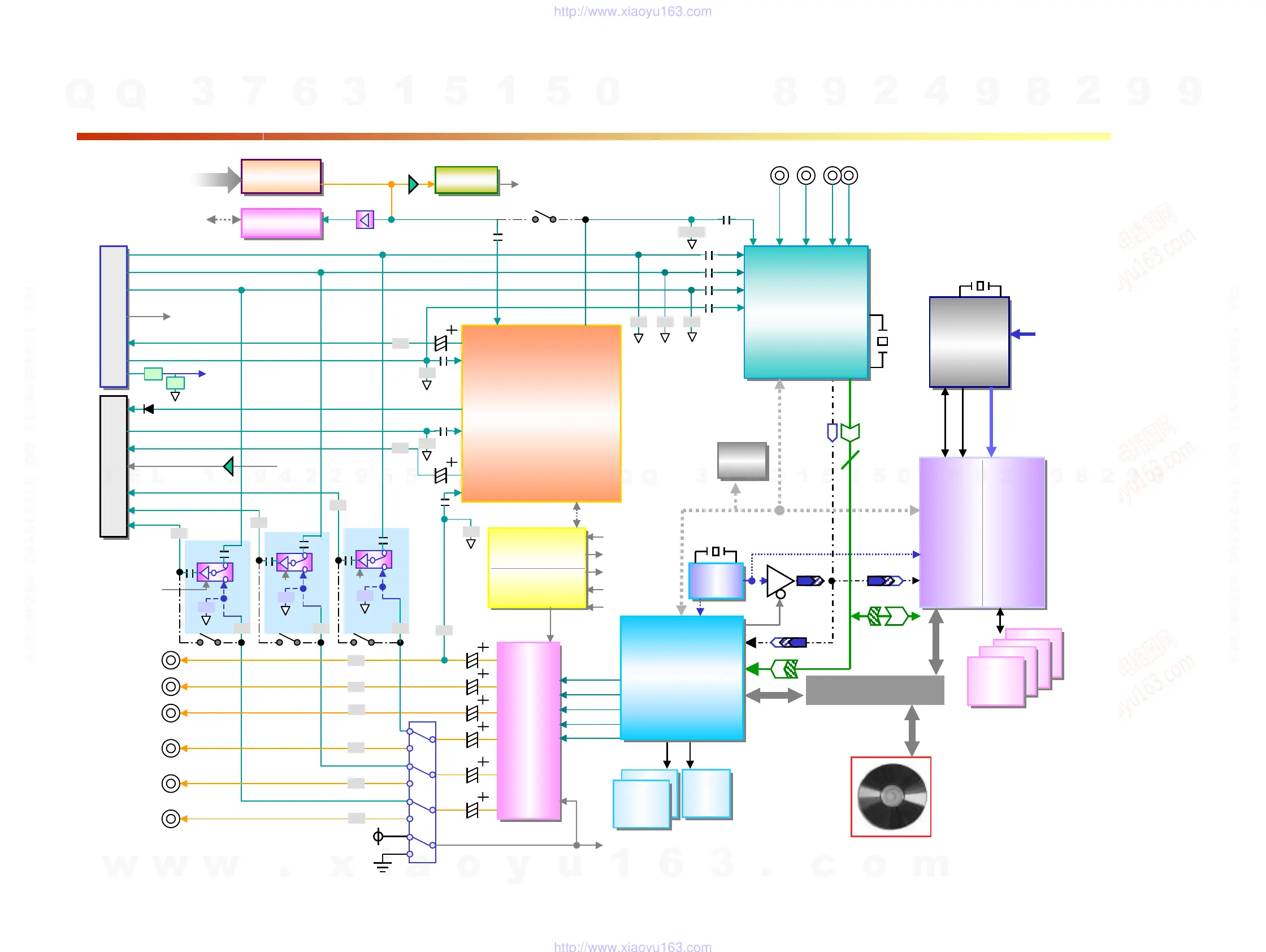Screen dimensions: 1266x952
Task: Click the dark green buffer triangle
Action: (413, 184)
